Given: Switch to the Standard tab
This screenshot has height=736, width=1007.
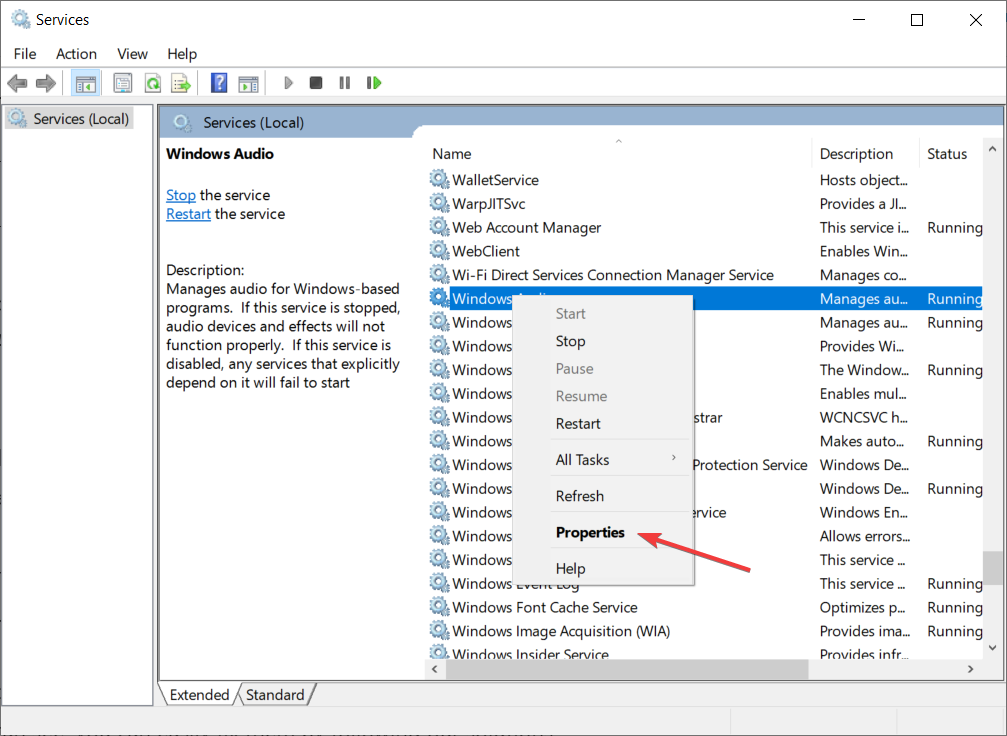Looking at the screenshot, I should pyautogui.click(x=275, y=695).
